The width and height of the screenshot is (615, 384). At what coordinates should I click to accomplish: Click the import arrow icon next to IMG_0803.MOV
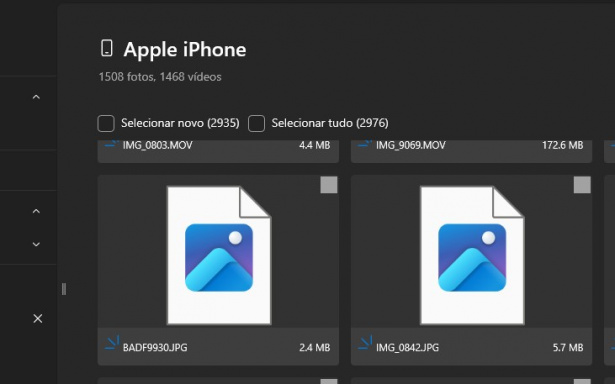pyautogui.click(x=112, y=144)
